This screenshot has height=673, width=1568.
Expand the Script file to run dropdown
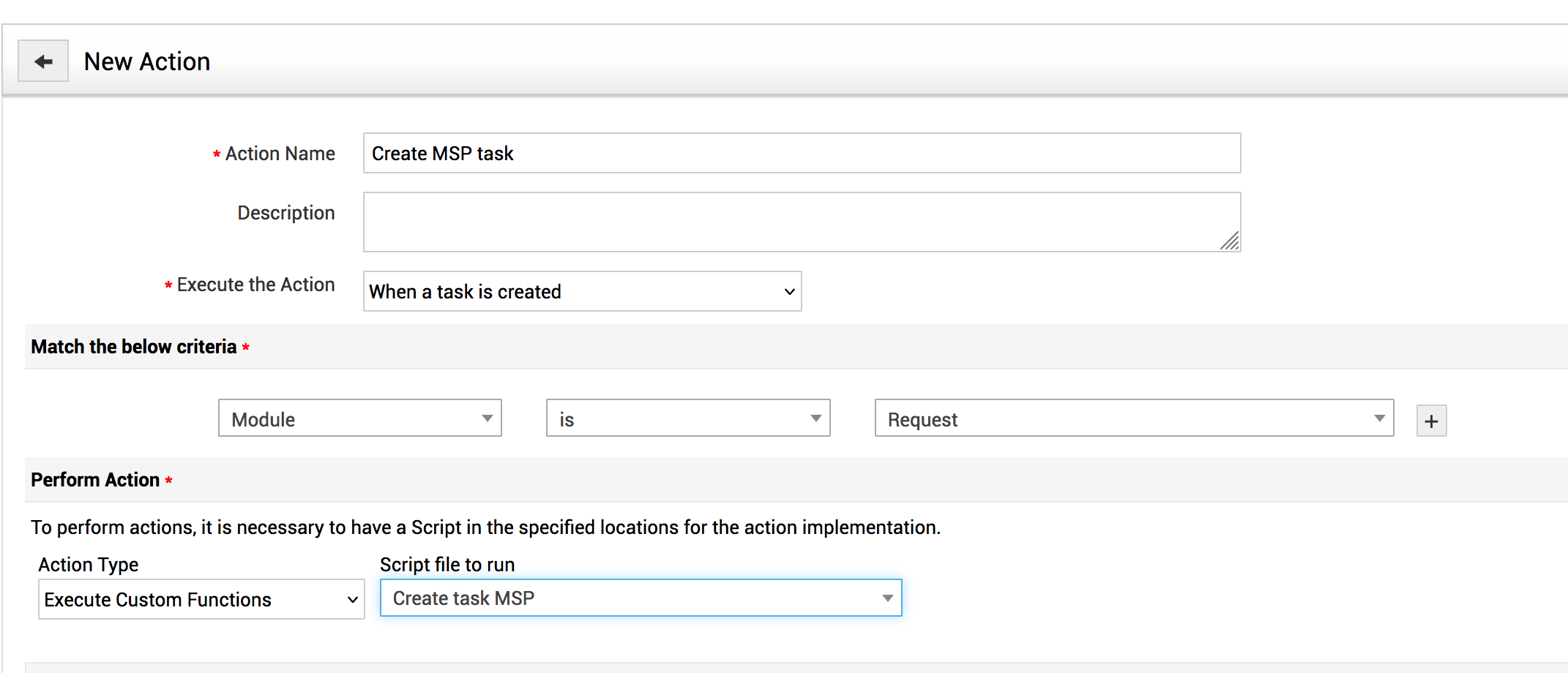point(641,598)
